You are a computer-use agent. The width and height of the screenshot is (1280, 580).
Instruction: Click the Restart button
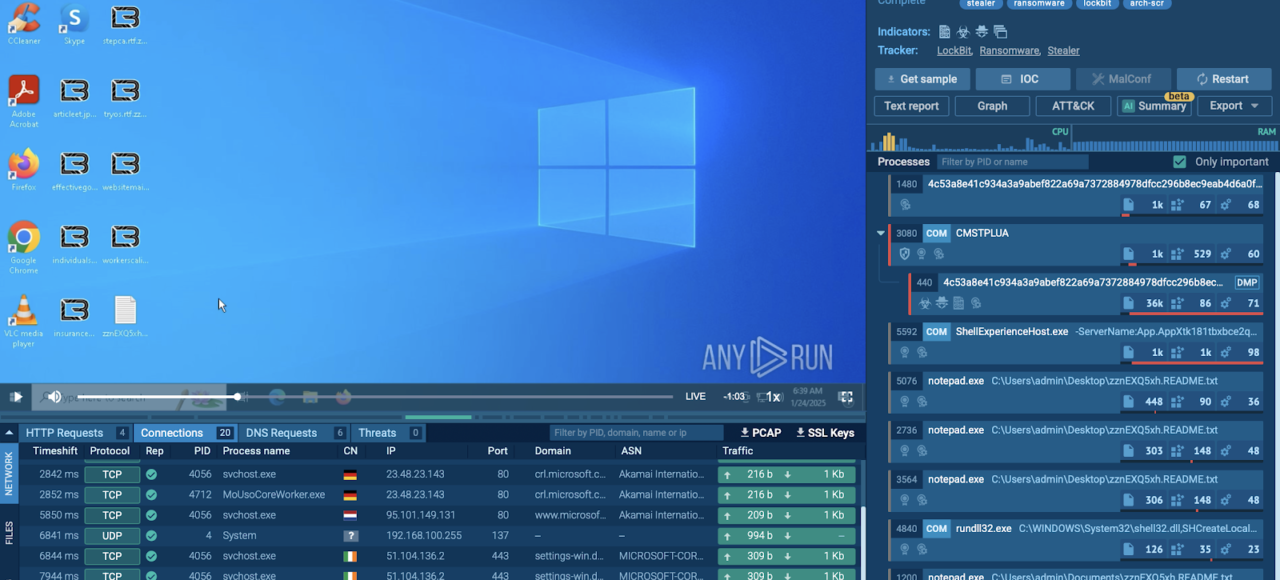(1223, 79)
